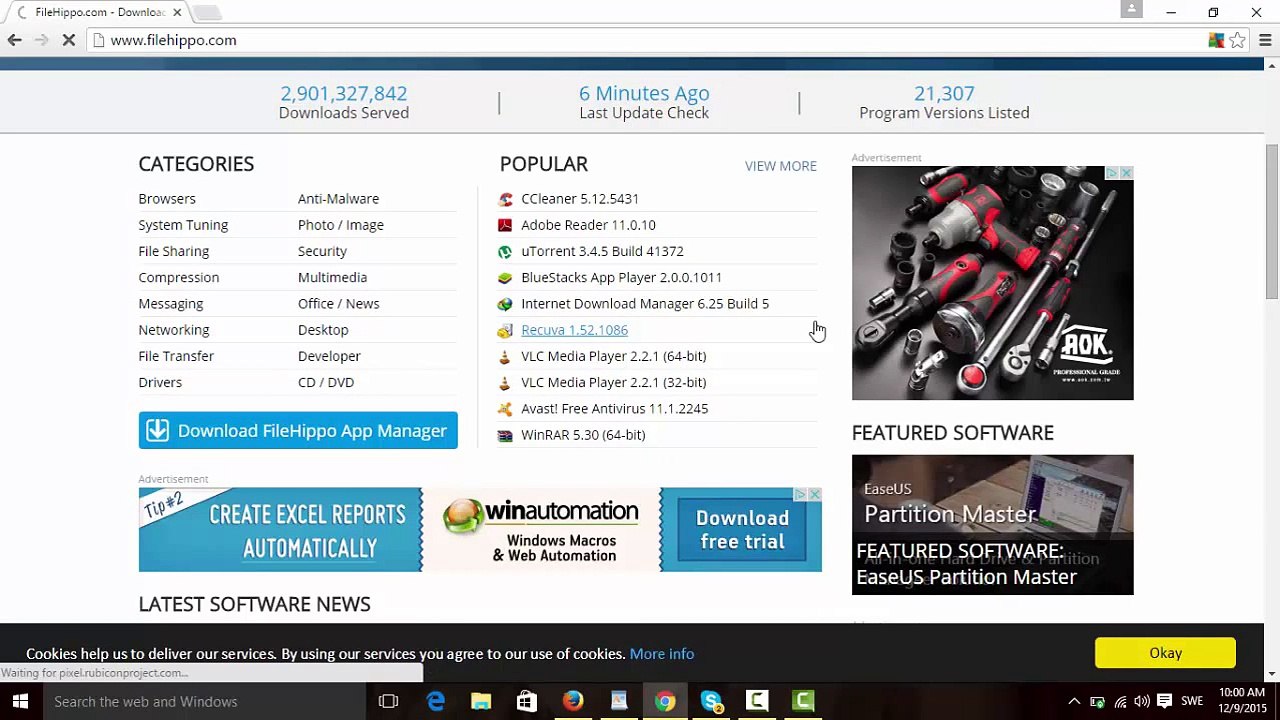The width and height of the screenshot is (1280, 720).
Task: Click the Download free trial ad button
Action: (x=742, y=530)
